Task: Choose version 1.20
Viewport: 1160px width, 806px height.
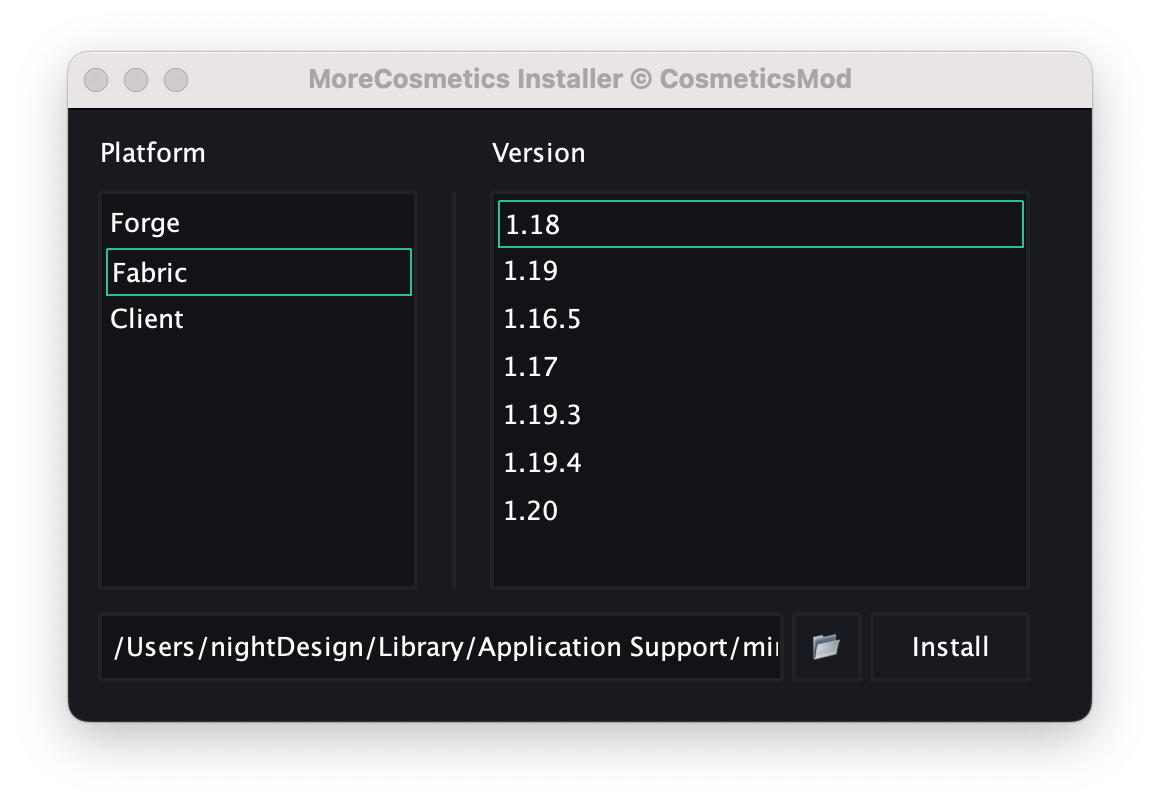Action: (x=761, y=511)
